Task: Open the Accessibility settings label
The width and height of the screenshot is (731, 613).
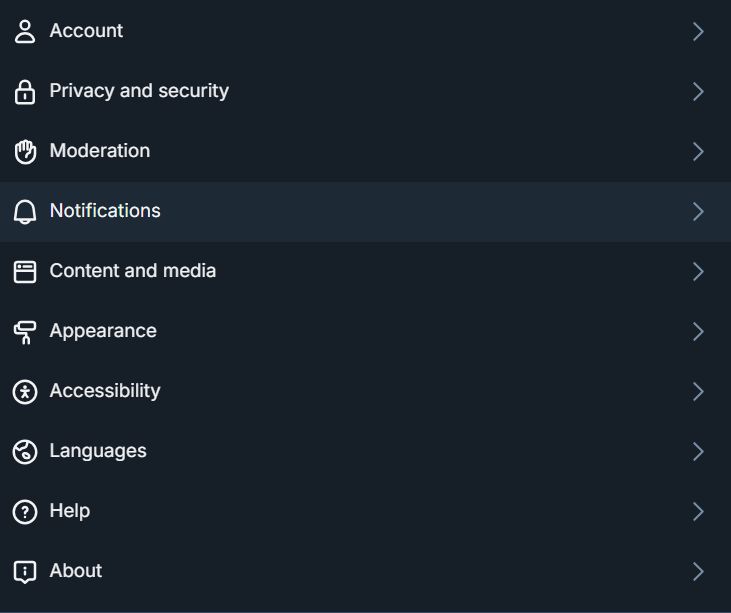Action: click(x=105, y=391)
